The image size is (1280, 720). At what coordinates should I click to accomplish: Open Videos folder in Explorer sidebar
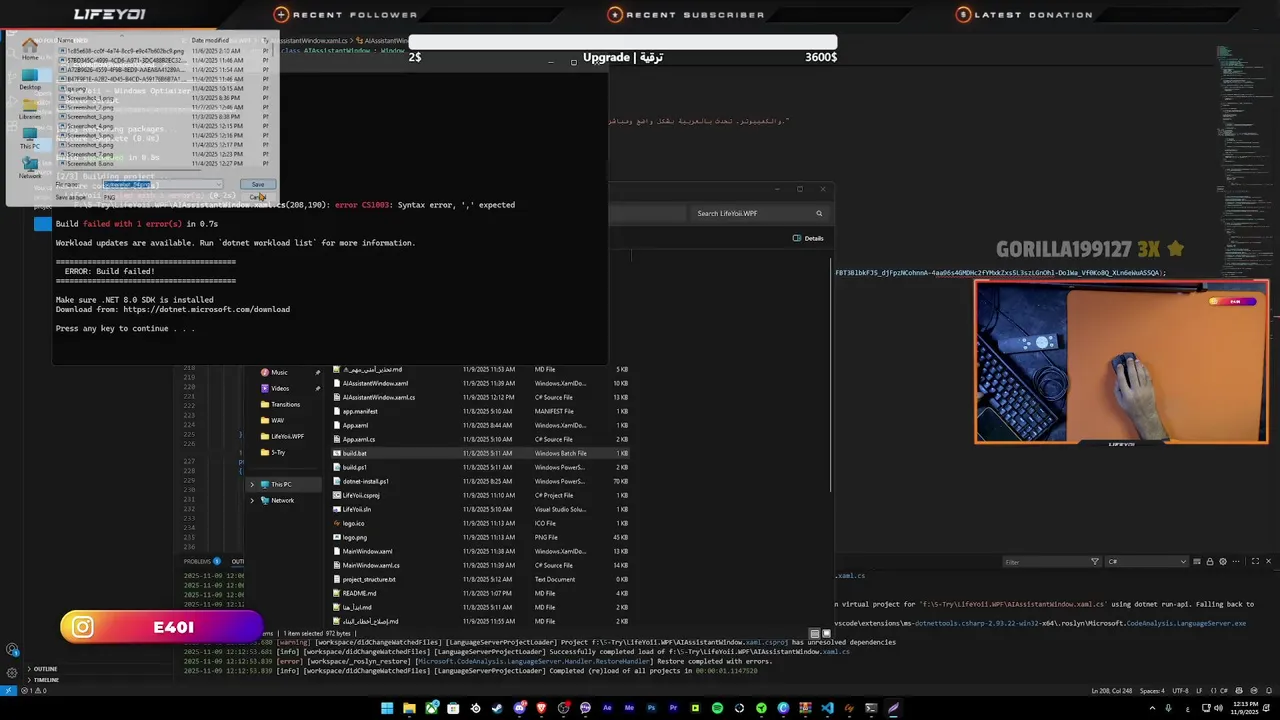280,388
